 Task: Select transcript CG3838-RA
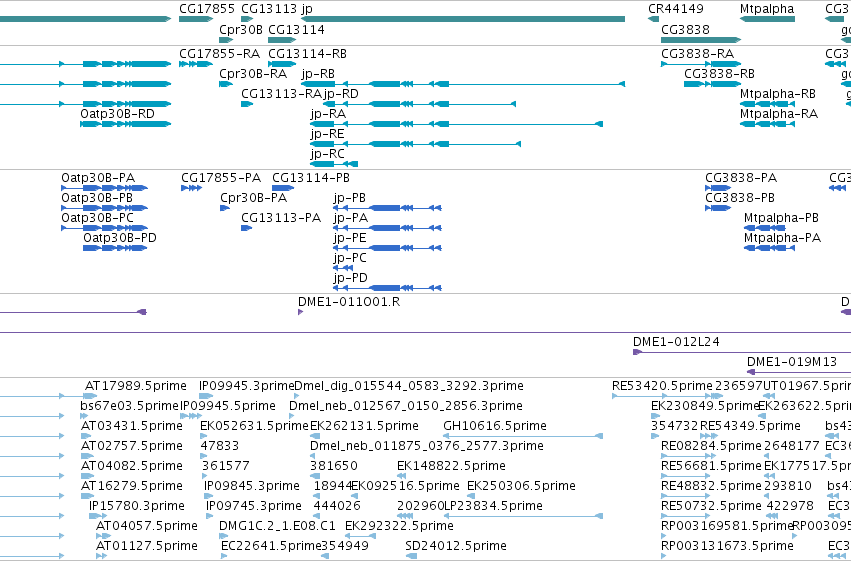[x=701, y=64]
